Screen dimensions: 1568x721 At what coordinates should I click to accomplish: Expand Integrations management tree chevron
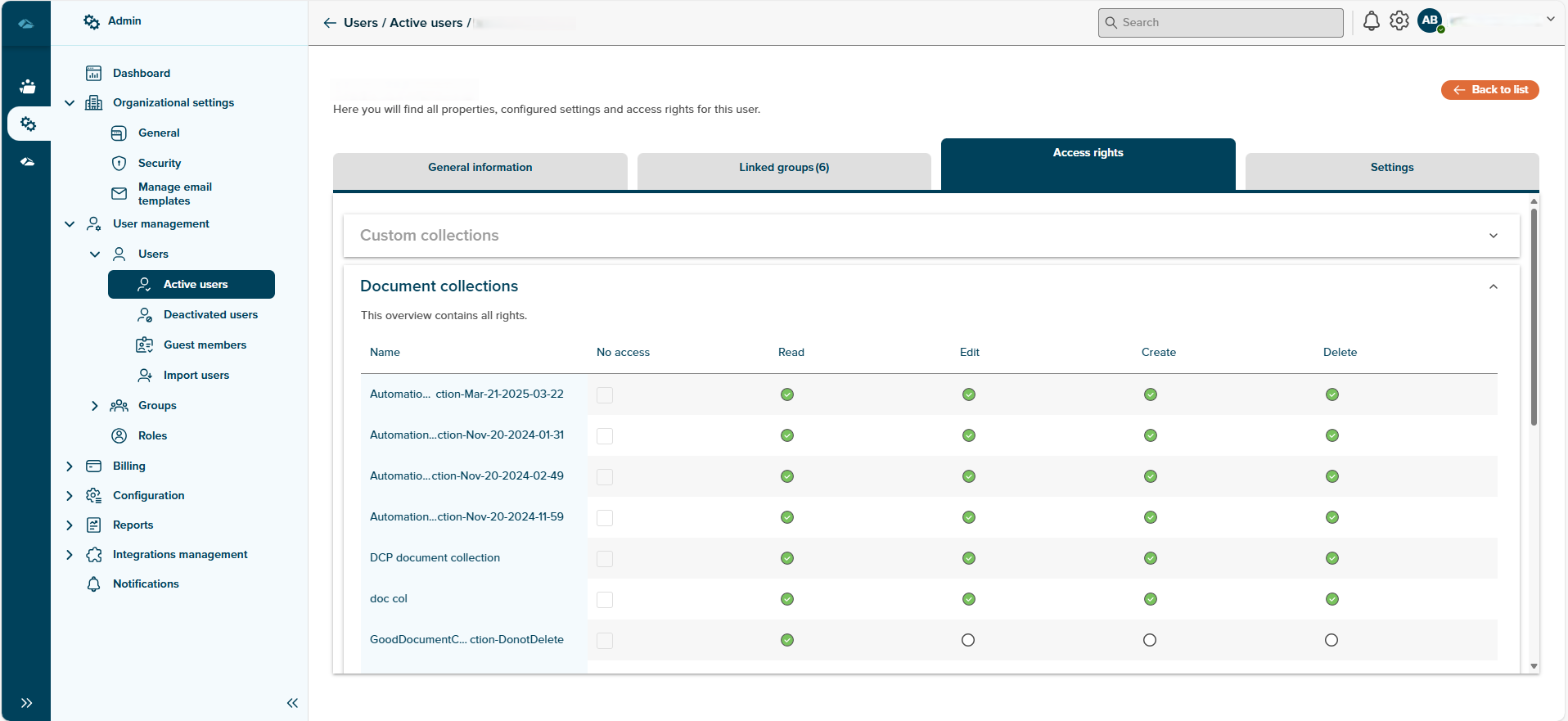(x=70, y=554)
